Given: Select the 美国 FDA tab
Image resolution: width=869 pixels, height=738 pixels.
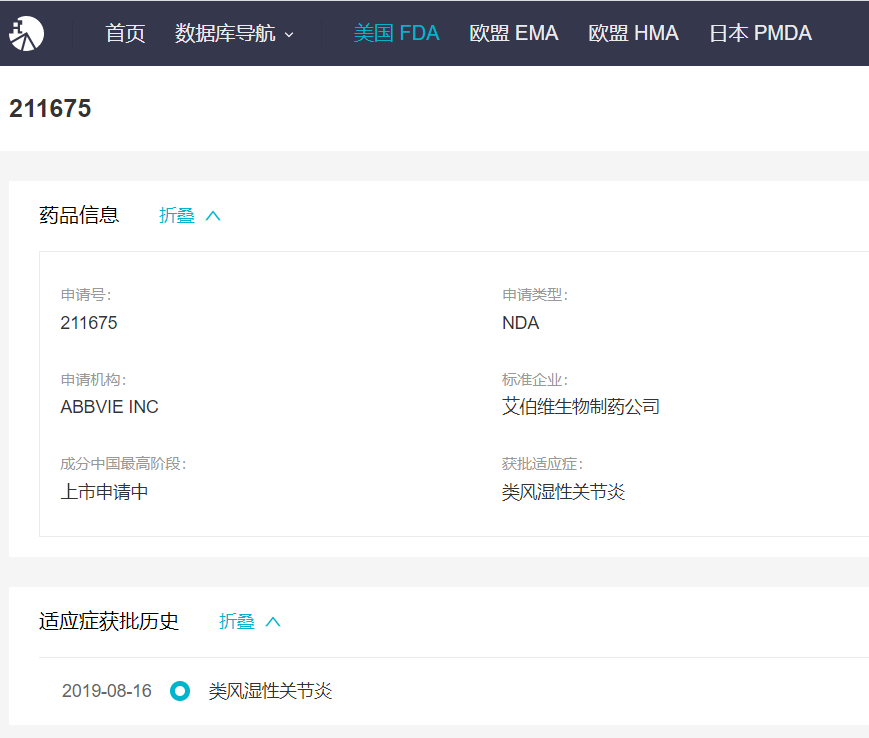Looking at the screenshot, I should (x=396, y=33).
